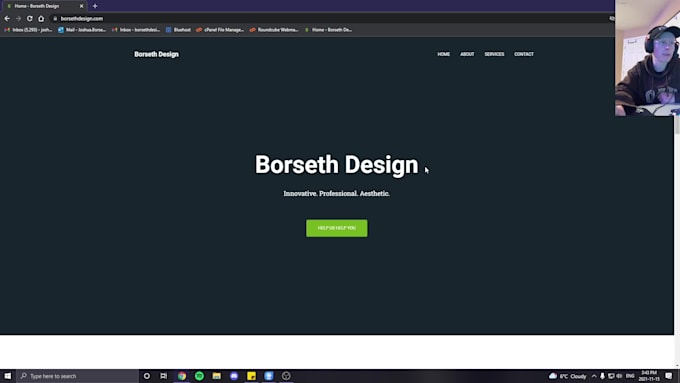The height and width of the screenshot is (383, 680).
Task: Open the Home - Borseth Design bookmark
Action: (x=328, y=30)
